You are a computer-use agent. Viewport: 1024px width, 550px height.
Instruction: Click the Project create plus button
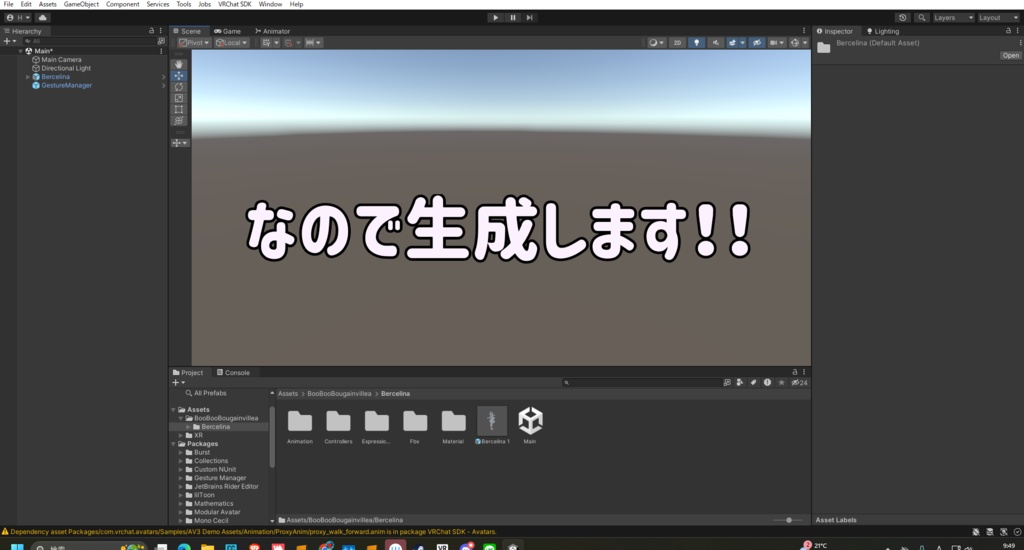pyautogui.click(x=178, y=382)
